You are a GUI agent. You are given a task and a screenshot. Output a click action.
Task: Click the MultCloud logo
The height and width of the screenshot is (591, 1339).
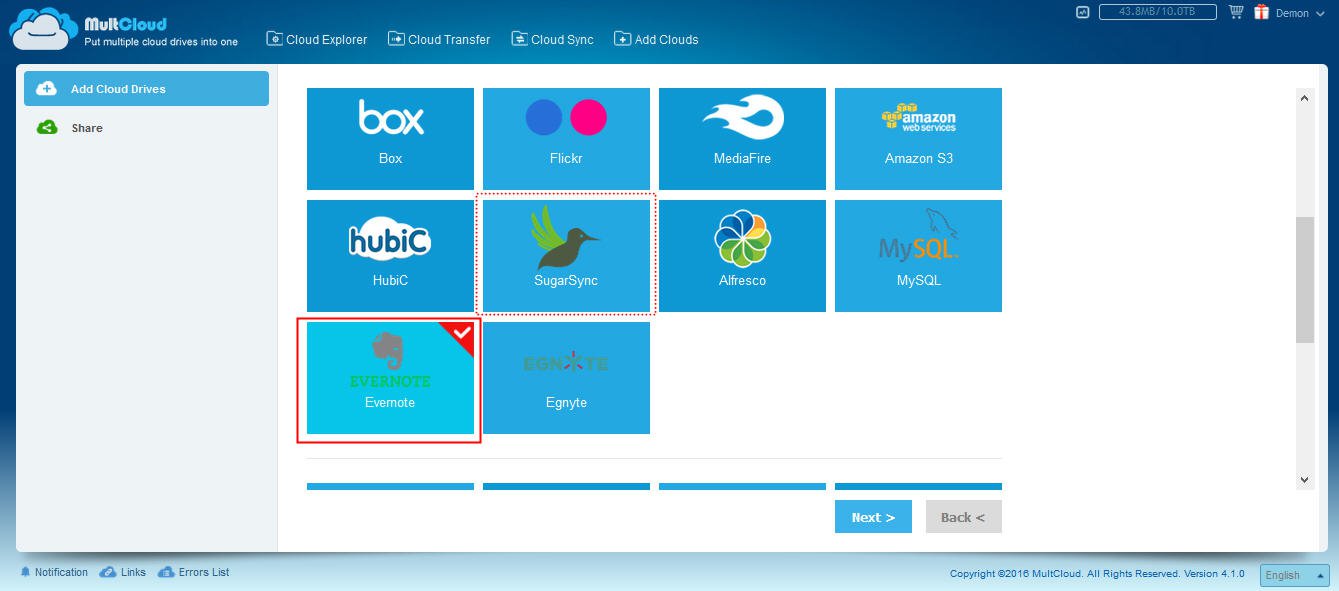click(x=124, y=29)
